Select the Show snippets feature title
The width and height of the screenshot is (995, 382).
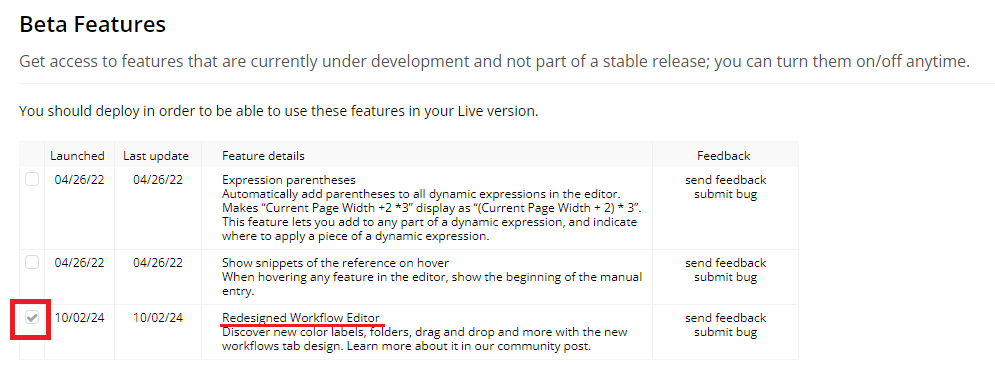[336, 263]
